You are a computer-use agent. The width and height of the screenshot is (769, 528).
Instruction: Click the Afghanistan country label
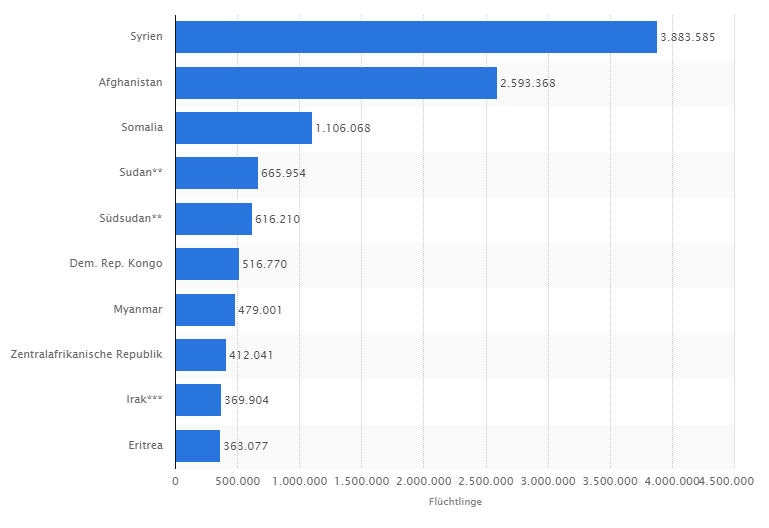[x=130, y=82]
